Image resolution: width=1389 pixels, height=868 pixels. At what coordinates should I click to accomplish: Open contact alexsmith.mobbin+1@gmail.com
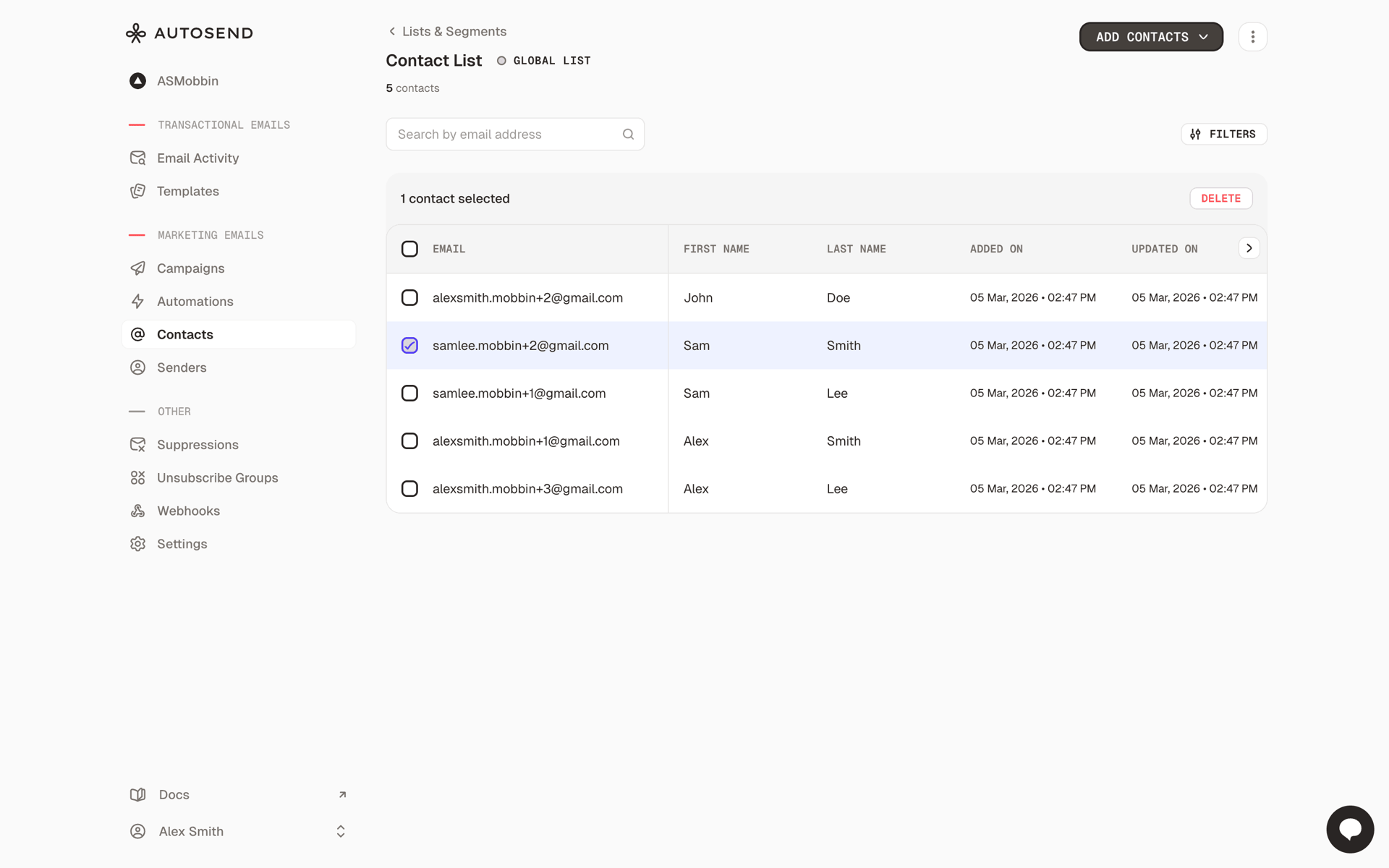click(526, 441)
